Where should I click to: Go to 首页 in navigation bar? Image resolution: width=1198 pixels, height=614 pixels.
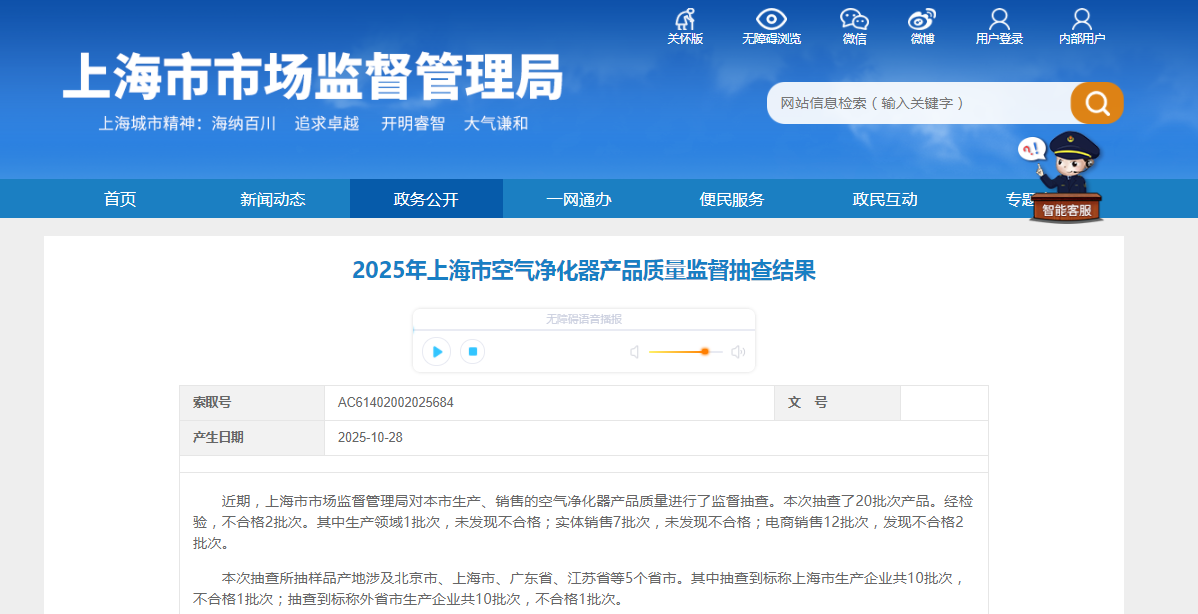(120, 199)
